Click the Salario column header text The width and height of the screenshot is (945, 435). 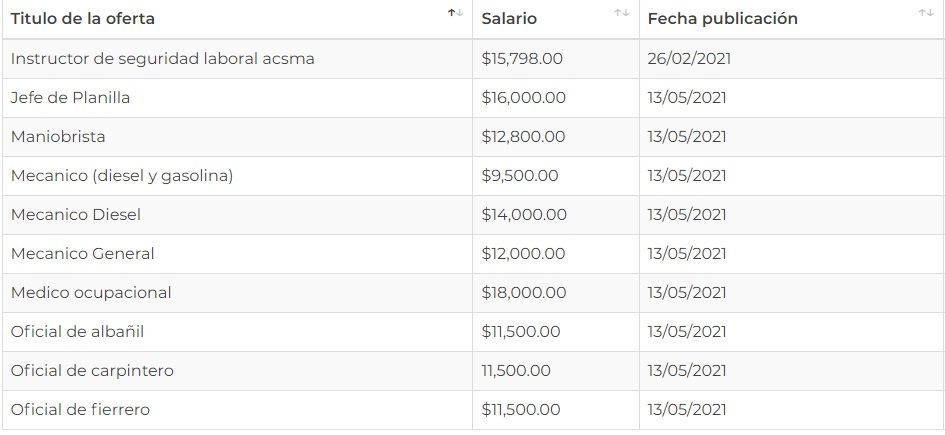tap(509, 19)
